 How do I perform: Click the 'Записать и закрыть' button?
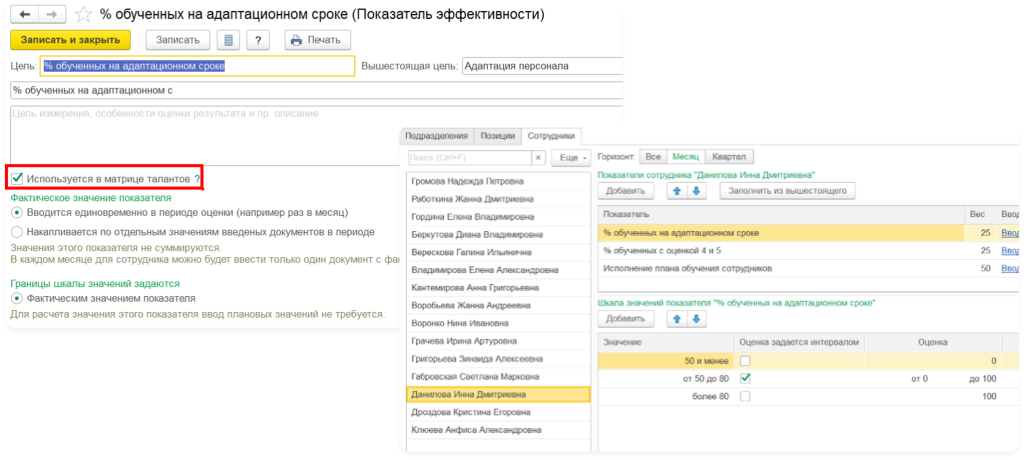[71, 40]
